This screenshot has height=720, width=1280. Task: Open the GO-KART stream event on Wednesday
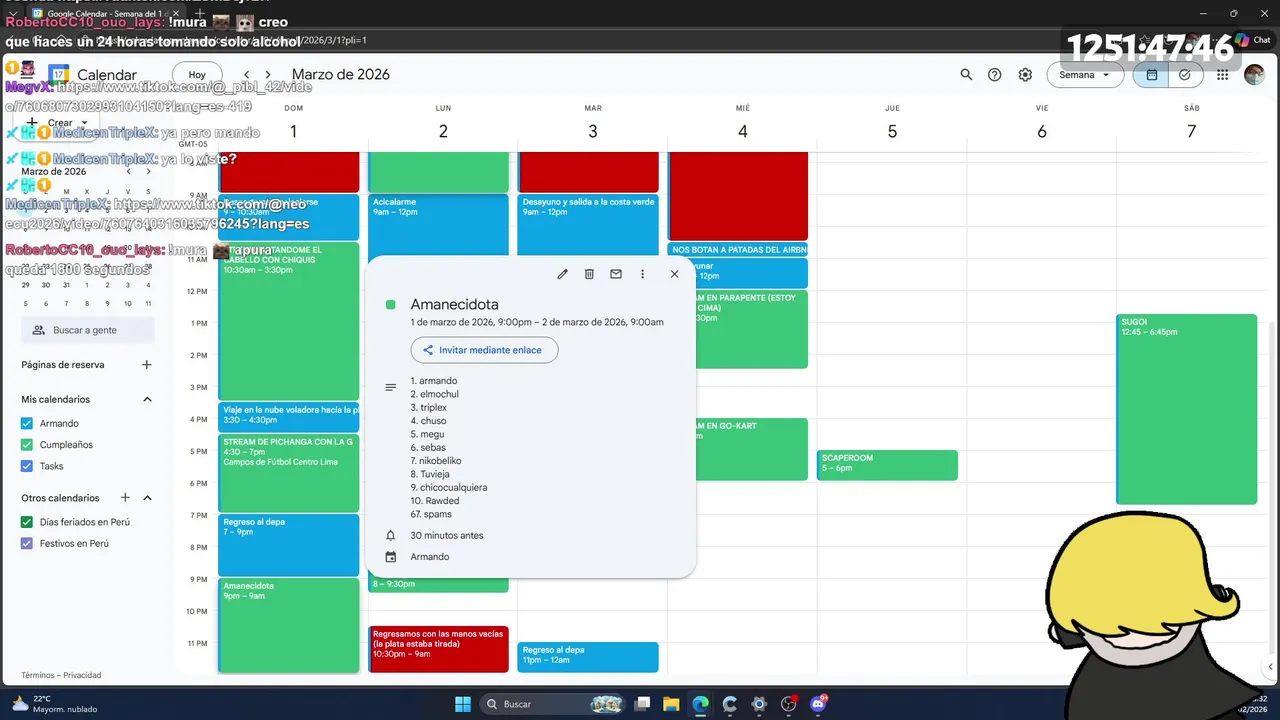coord(750,449)
